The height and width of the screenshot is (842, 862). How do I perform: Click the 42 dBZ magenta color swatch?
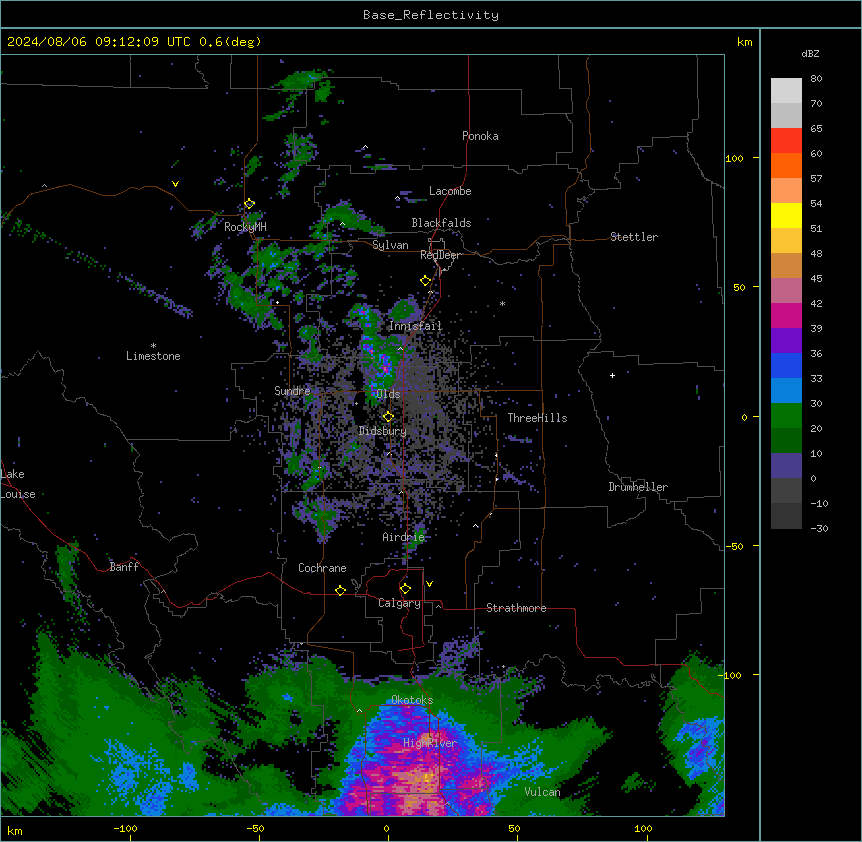(786, 315)
